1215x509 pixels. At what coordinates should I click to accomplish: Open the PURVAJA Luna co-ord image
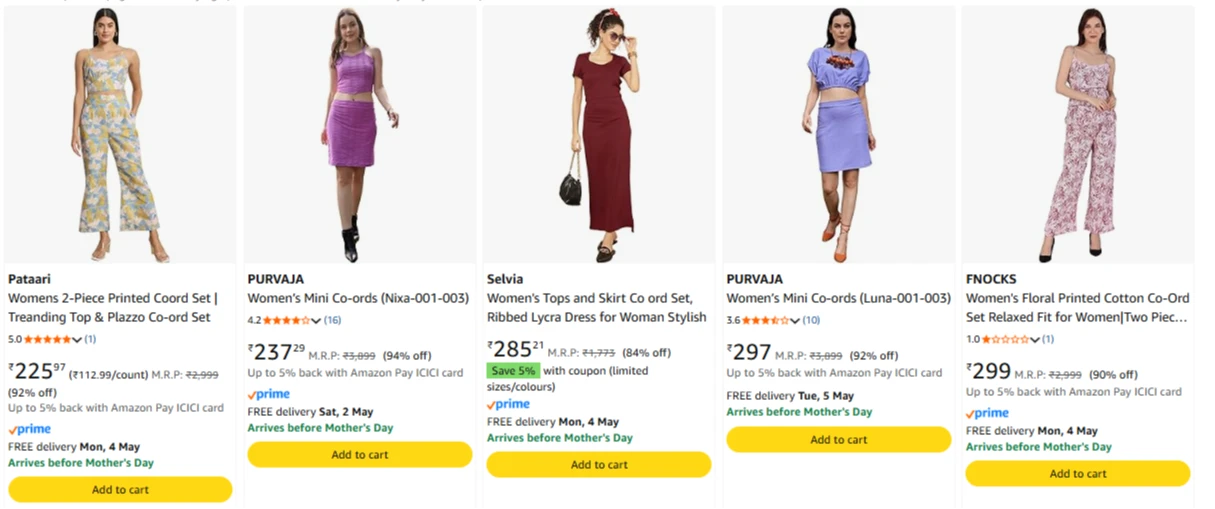(x=838, y=135)
